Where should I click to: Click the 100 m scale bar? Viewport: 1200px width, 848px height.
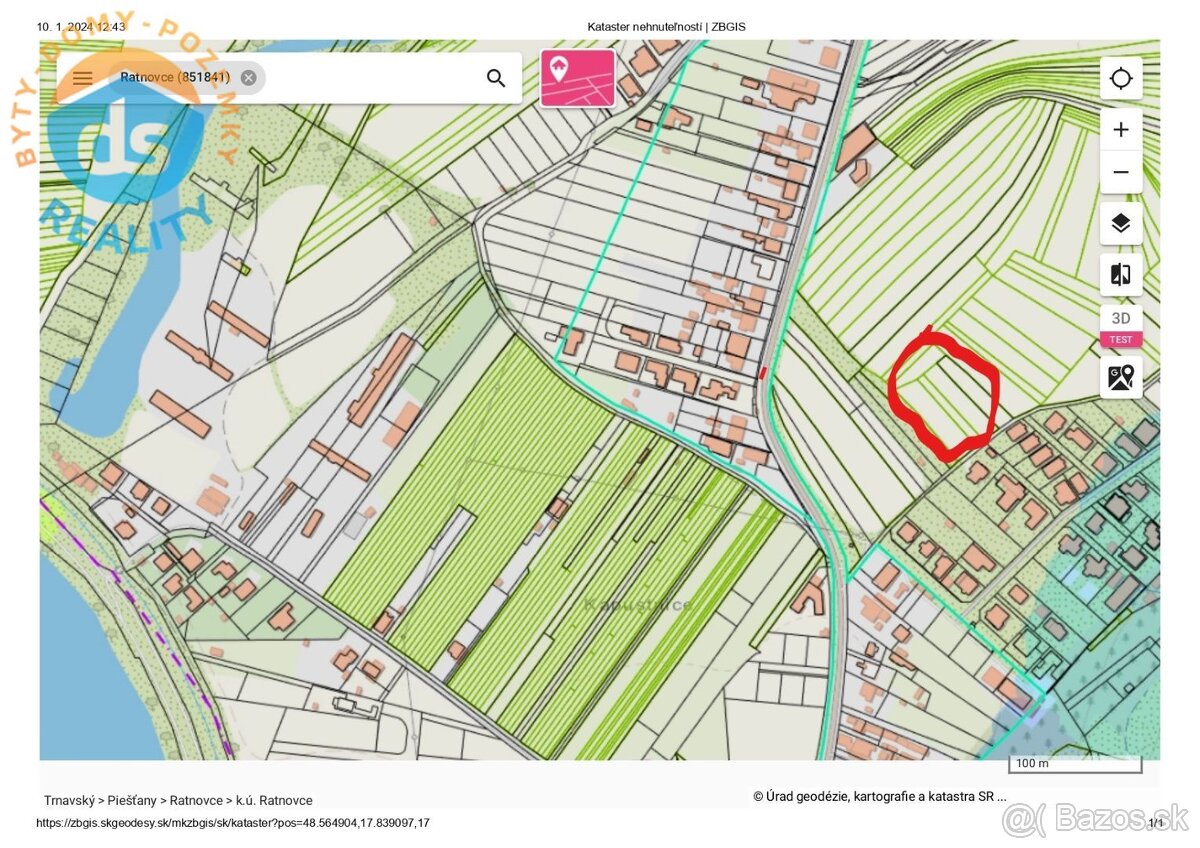tap(1075, 762)
